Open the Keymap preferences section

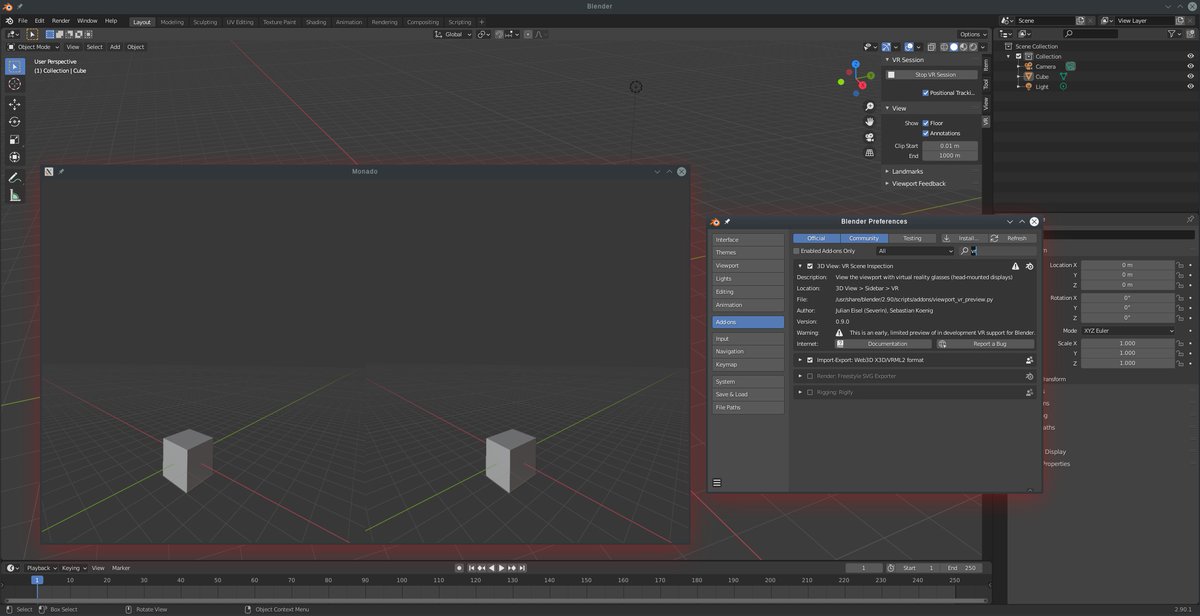point(748,364)
